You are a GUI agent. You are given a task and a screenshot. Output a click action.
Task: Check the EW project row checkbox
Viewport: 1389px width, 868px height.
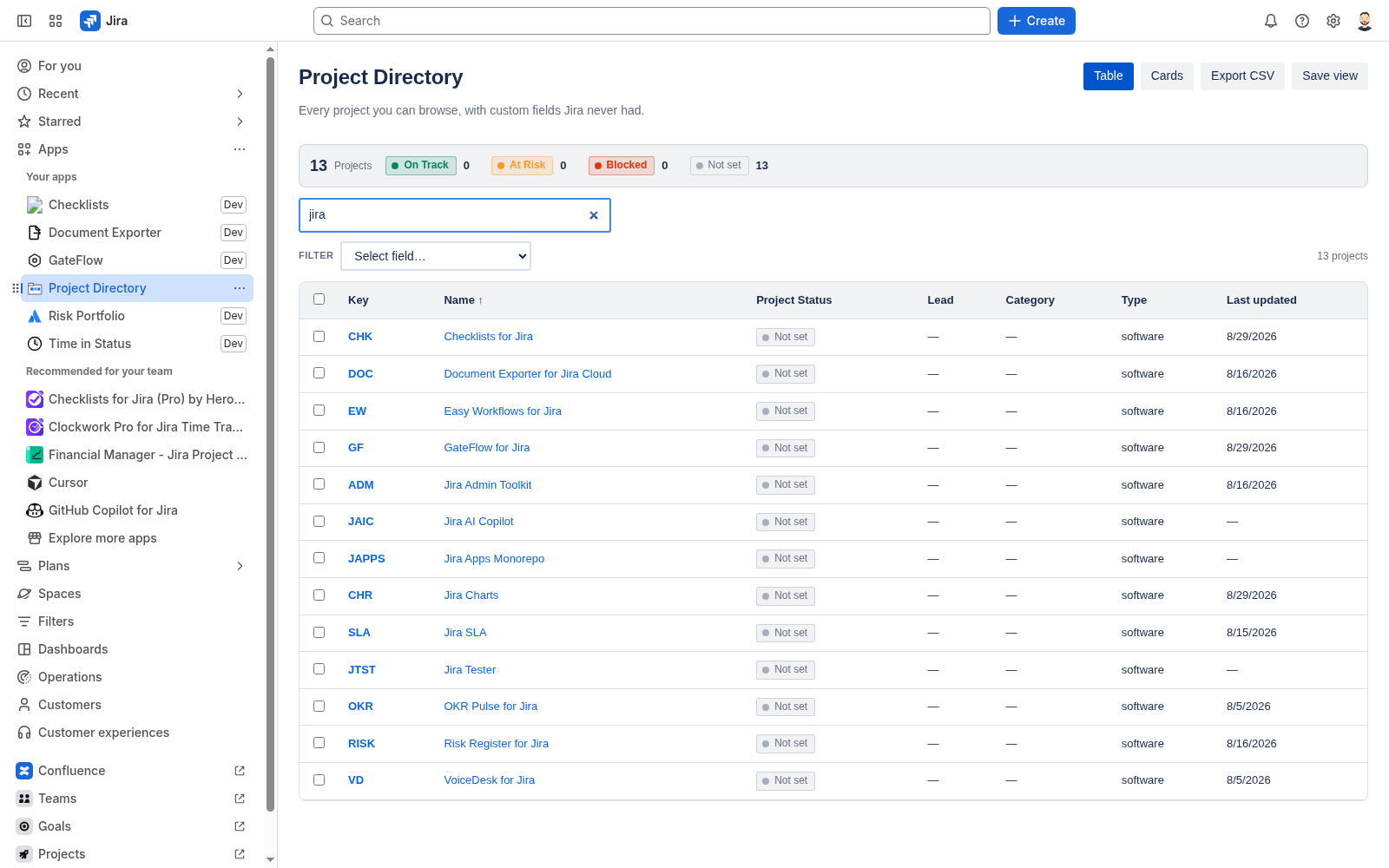[x=319, y=411]
